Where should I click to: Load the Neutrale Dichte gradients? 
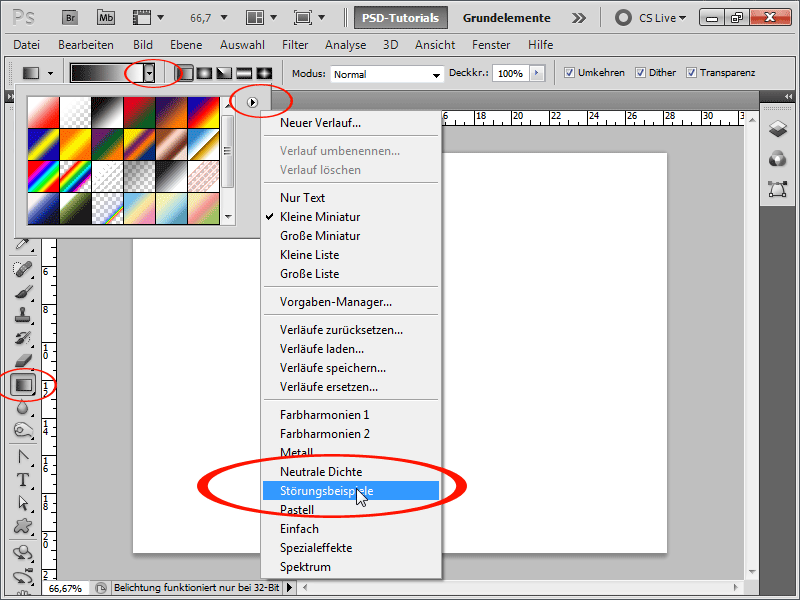(x=351, y=472)
